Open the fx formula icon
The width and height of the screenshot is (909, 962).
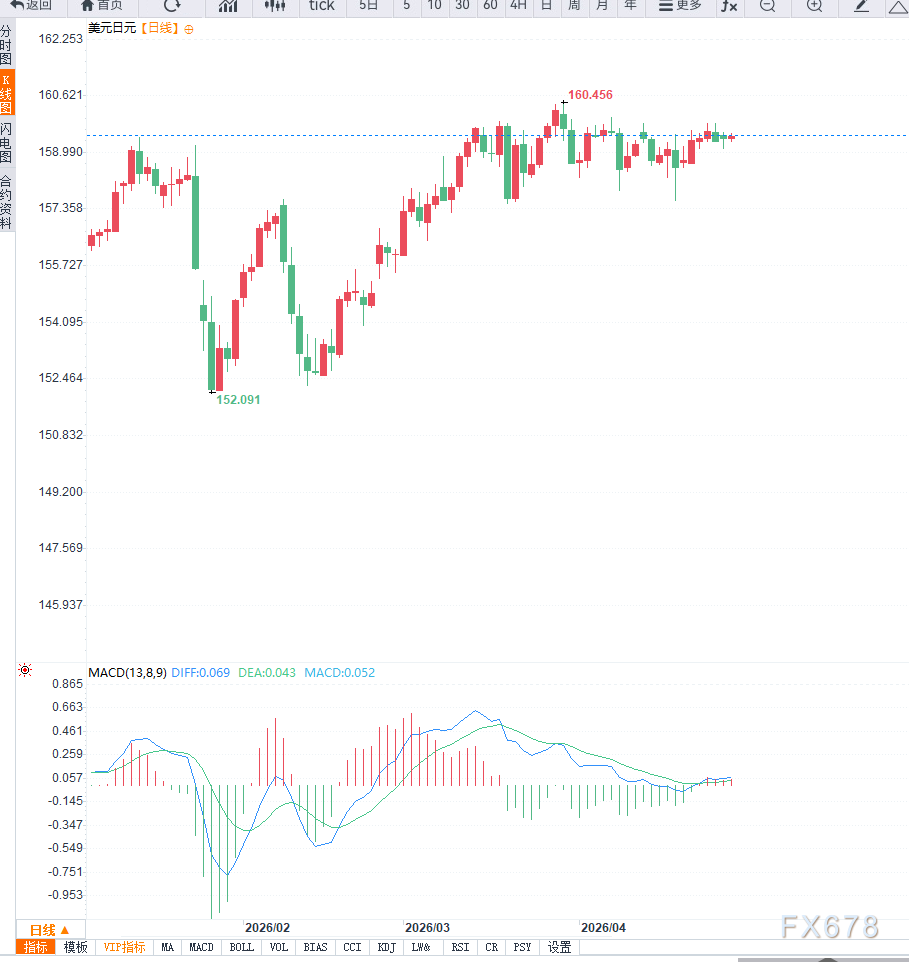[729, 6]
